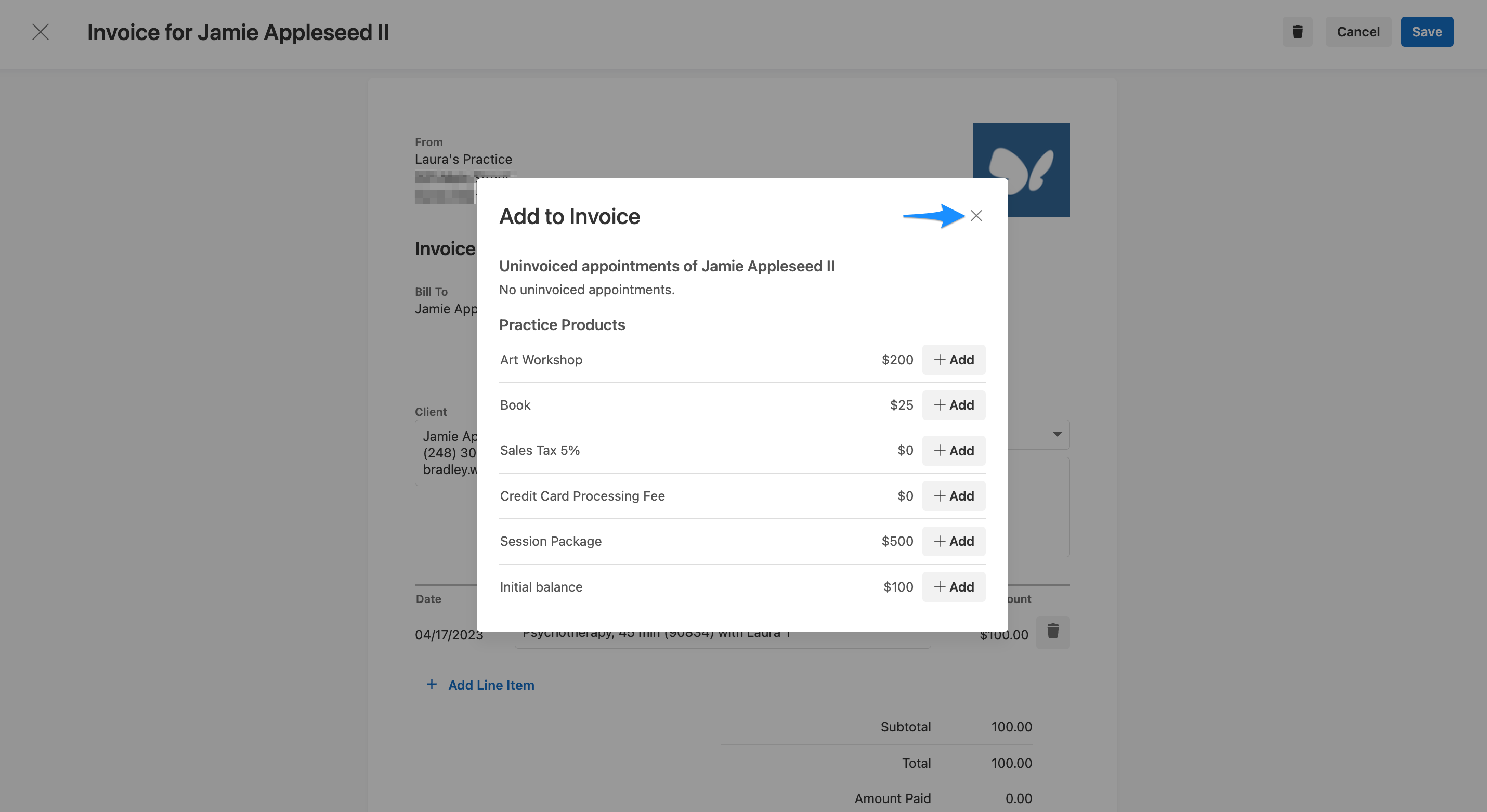Viewport: 1487px width, 812px height.
Task: Add Sales Tax 5% to the invoice
Action: [954, 451]
